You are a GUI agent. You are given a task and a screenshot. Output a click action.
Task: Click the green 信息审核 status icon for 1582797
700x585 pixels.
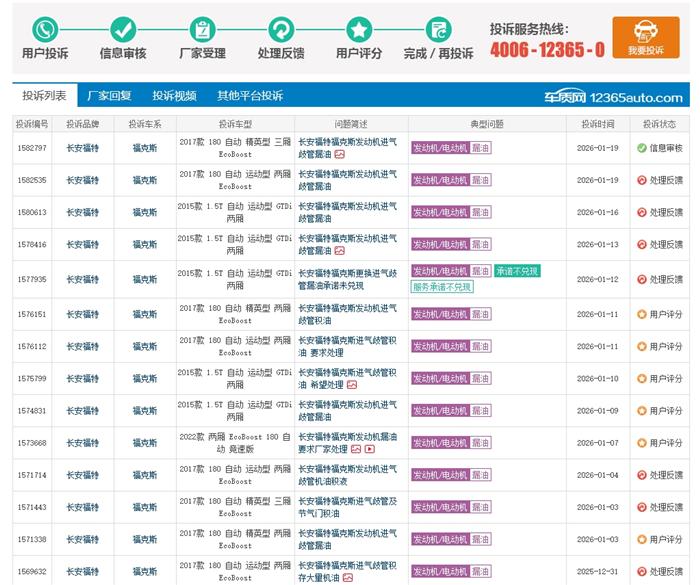[641, 148]
